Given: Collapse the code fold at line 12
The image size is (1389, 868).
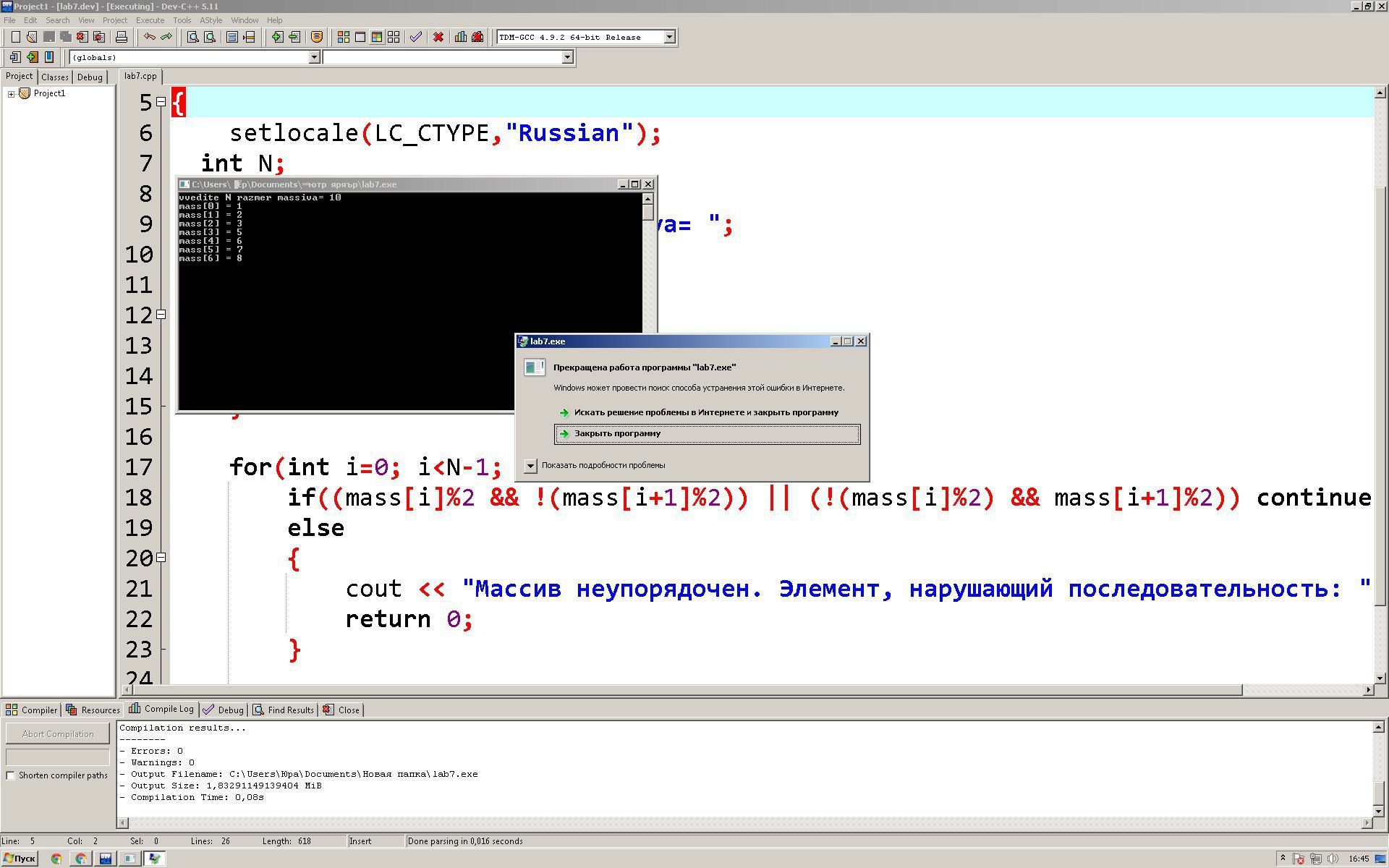Looking at the screenshot, I should click(x=161, y=315).
